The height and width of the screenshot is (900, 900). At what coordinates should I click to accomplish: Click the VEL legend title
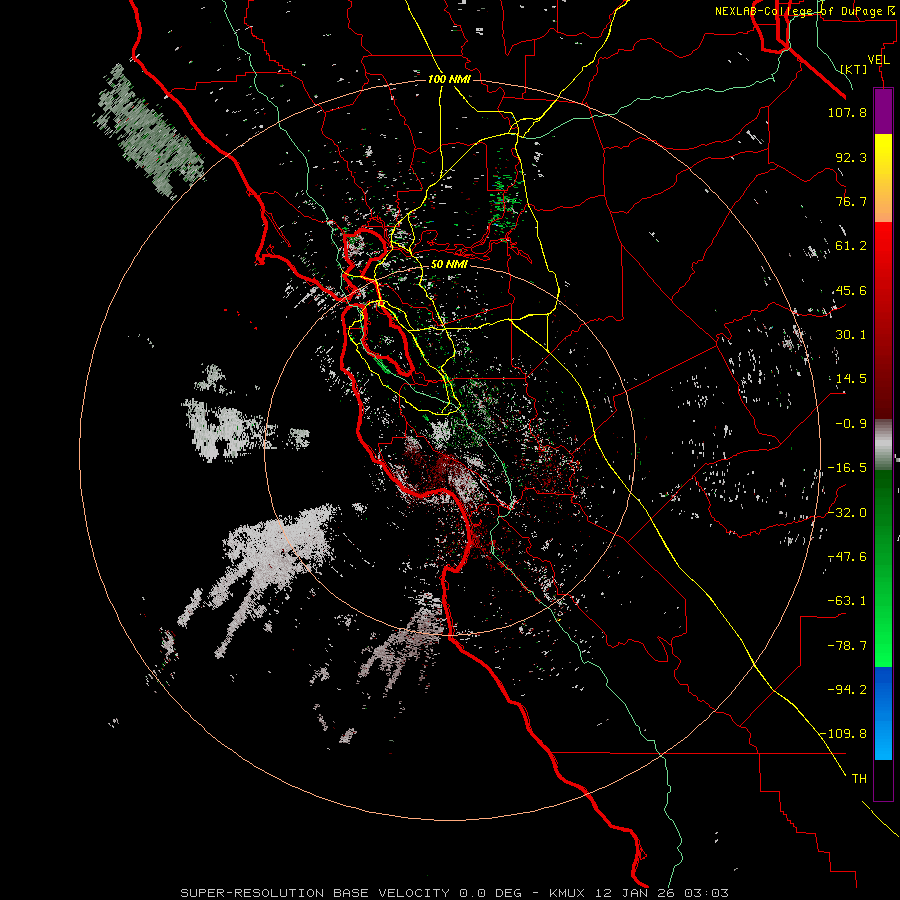878,60
